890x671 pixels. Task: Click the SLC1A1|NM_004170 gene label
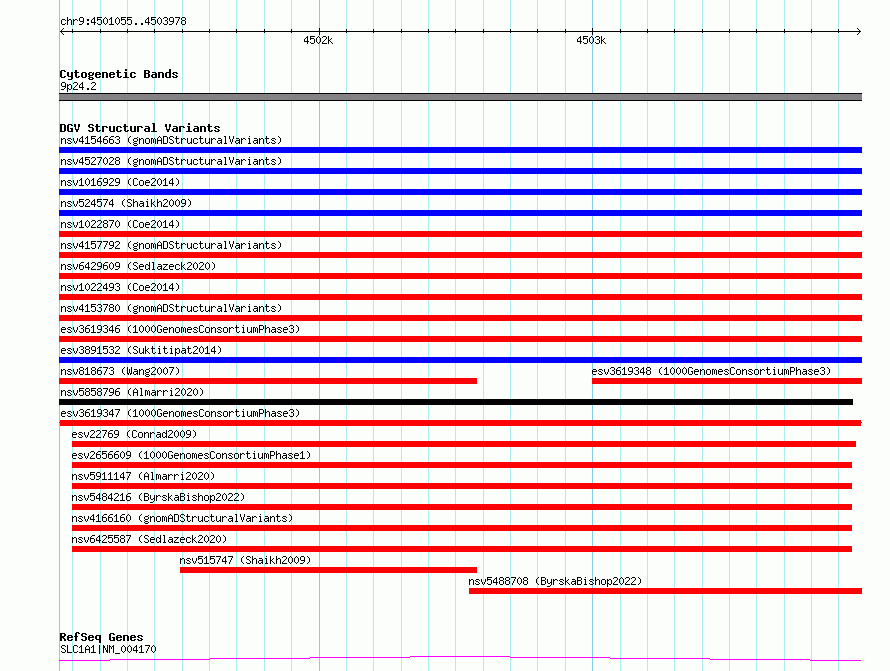pyautogui.click(x=108, y=649)
